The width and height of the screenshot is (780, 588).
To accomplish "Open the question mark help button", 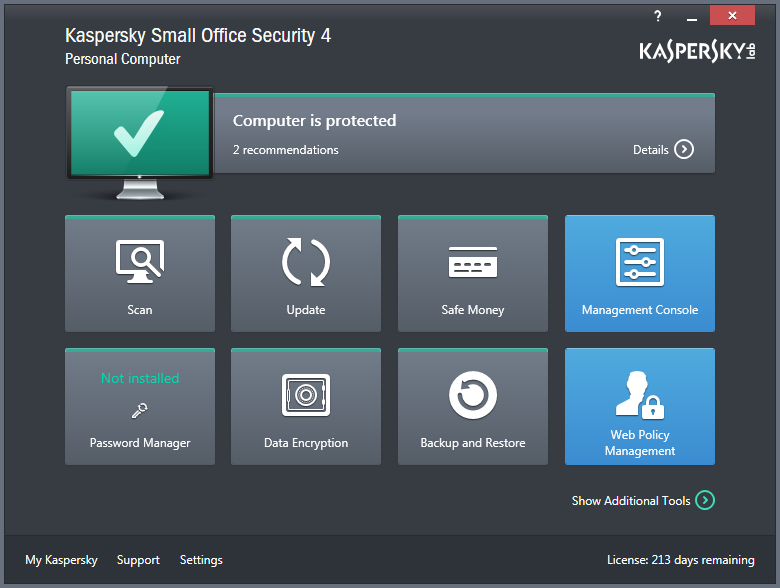I will tap(658, 16).
